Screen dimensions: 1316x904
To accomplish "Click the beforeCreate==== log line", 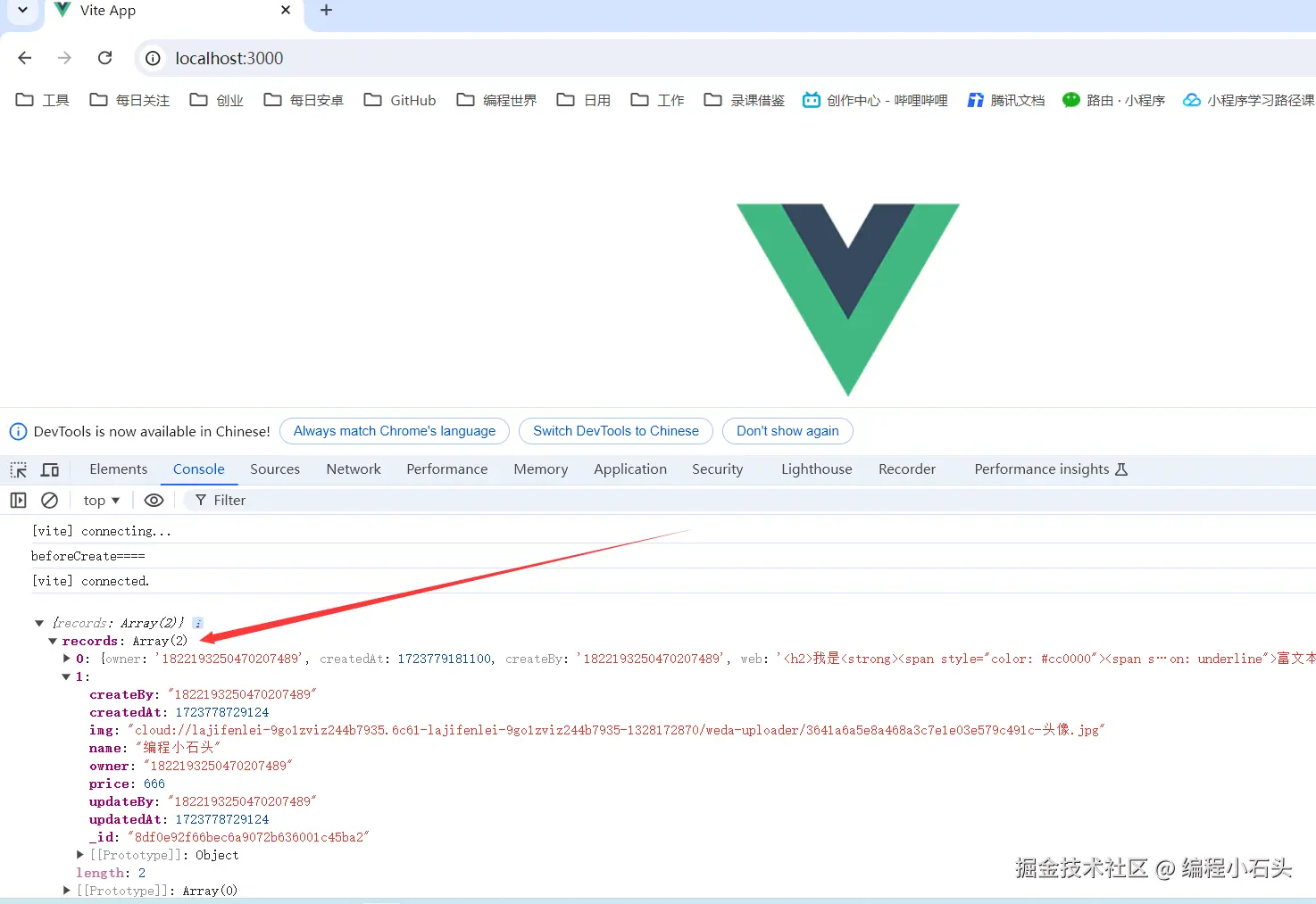I will point(88,556).
